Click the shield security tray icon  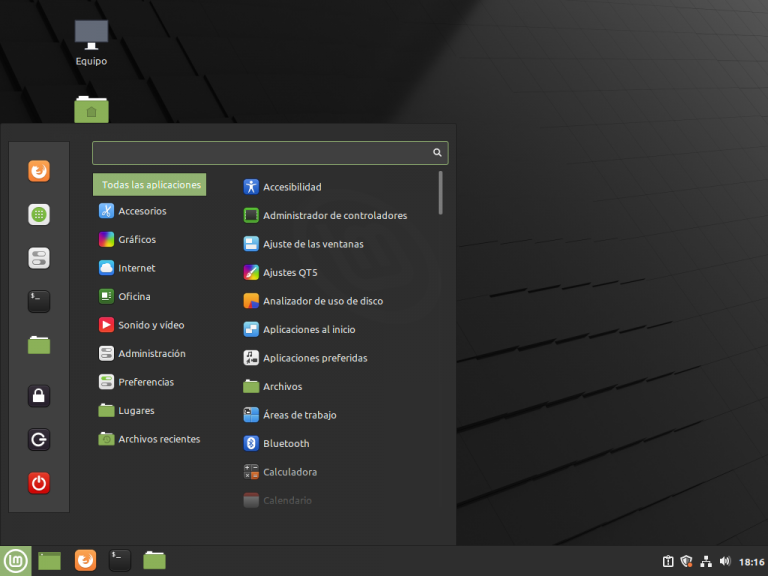[x=687, y=561]
